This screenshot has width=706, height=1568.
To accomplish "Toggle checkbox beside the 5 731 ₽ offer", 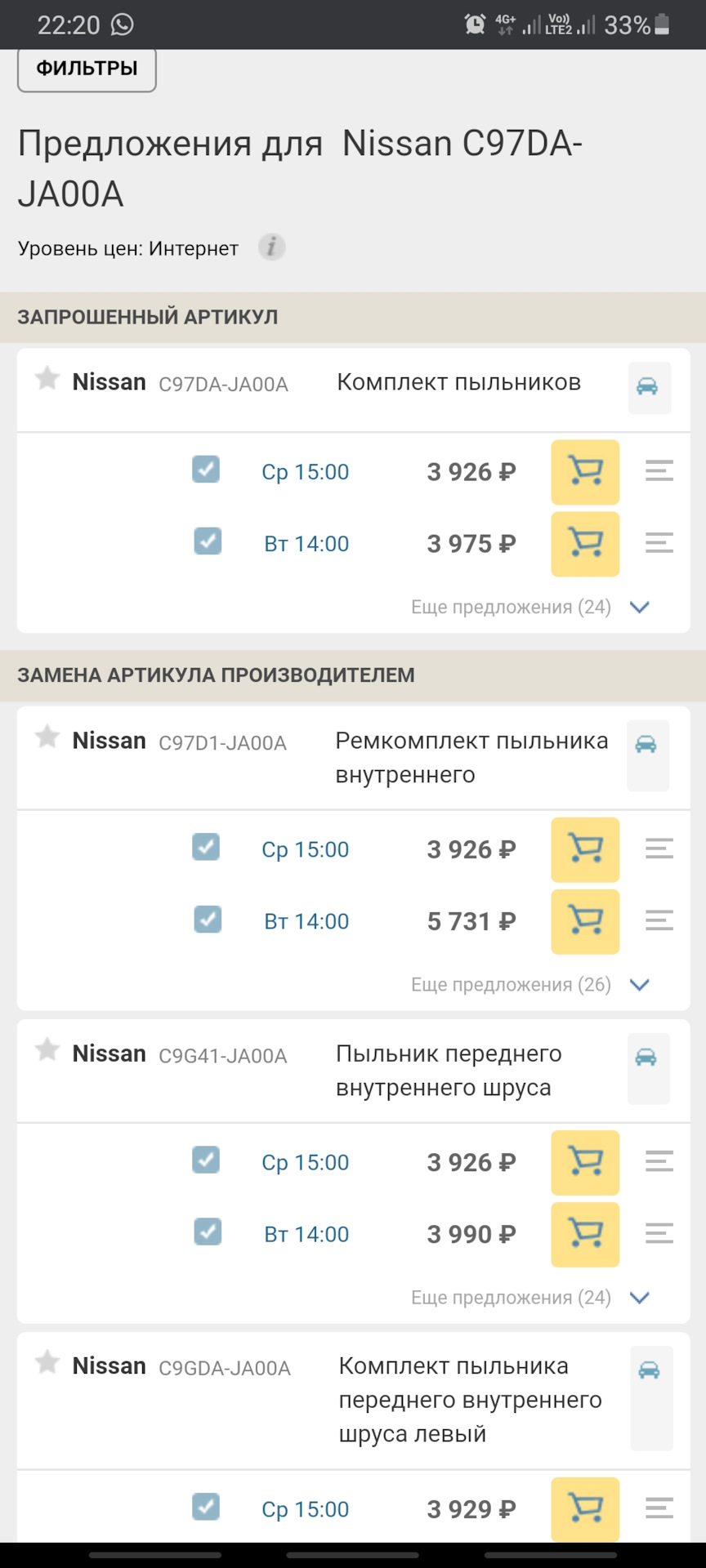I will (208, 920).
